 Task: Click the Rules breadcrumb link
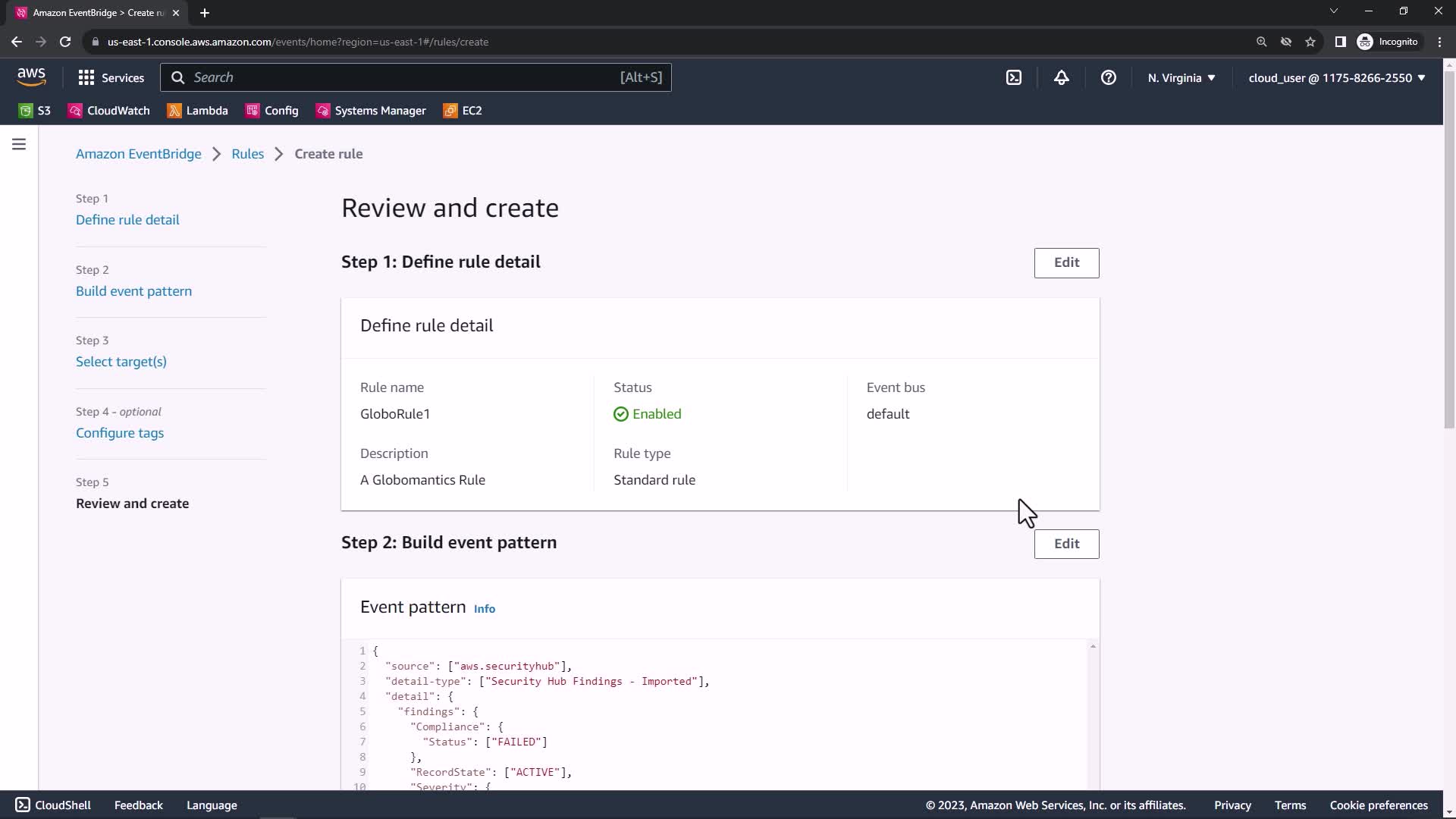click(x=247, y=154)
